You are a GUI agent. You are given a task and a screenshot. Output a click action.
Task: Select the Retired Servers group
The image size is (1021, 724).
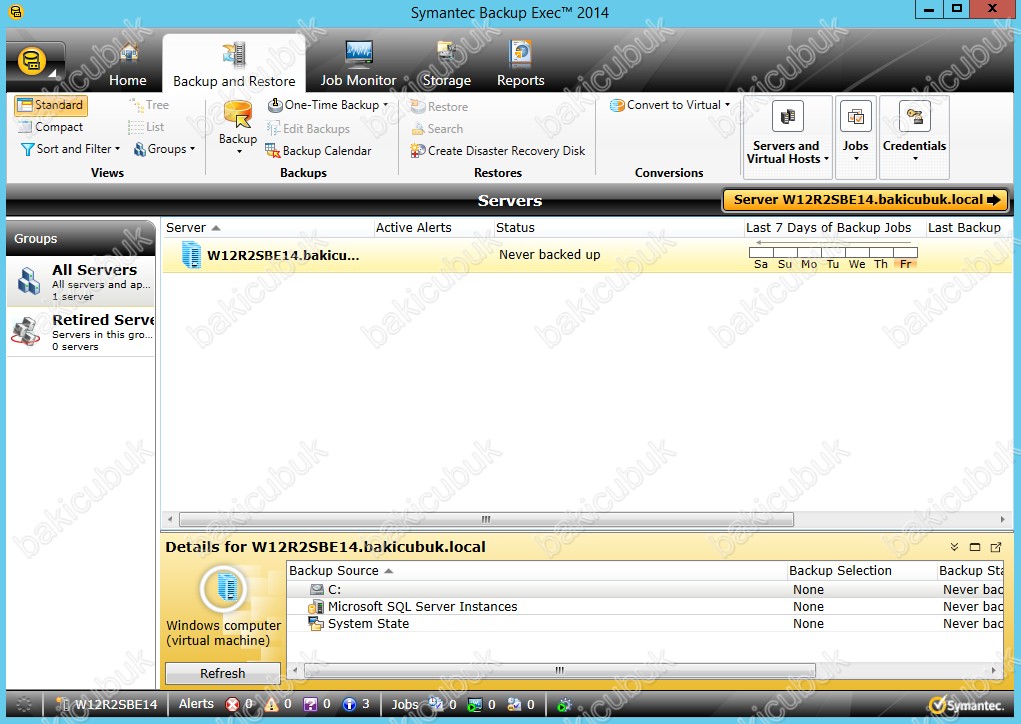coord(81,332)
